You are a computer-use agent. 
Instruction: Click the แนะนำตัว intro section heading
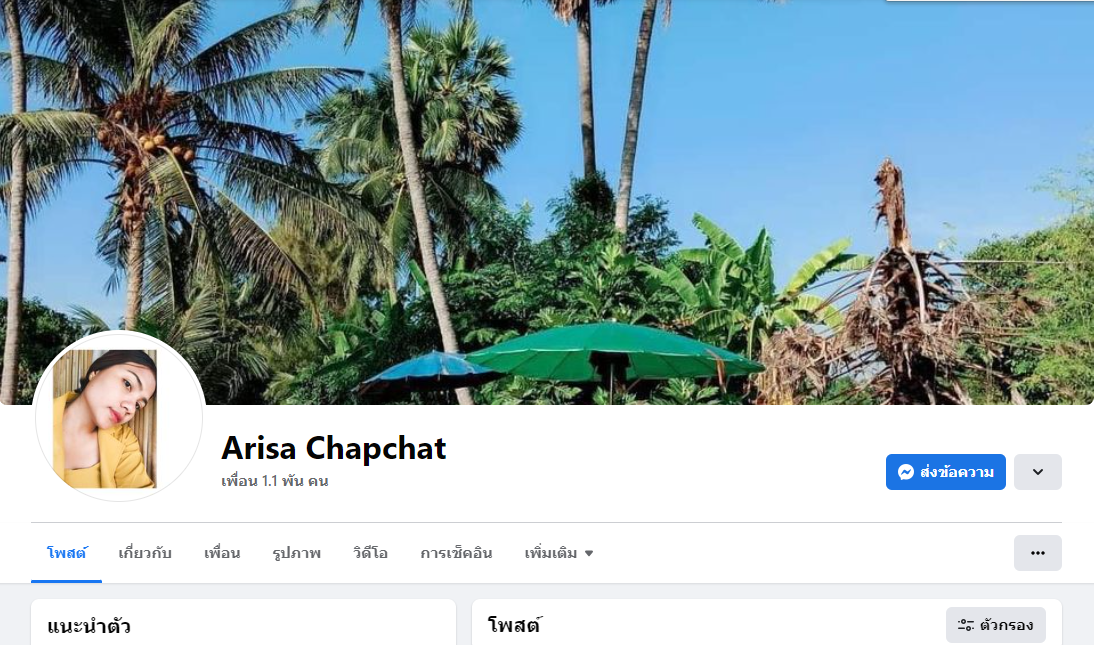pos(89,625)
